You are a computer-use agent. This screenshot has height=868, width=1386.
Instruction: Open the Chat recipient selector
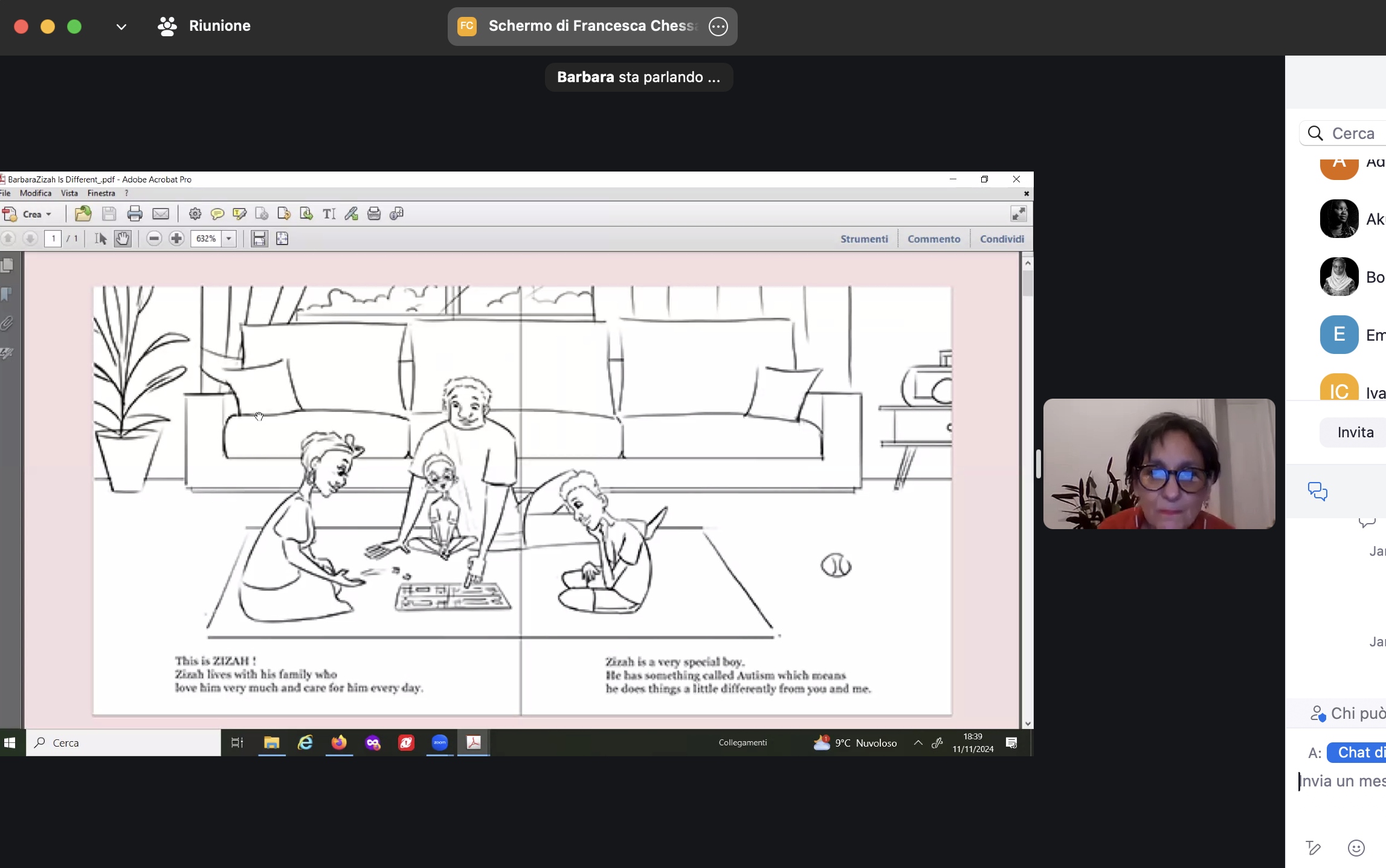click(1357, 752)
